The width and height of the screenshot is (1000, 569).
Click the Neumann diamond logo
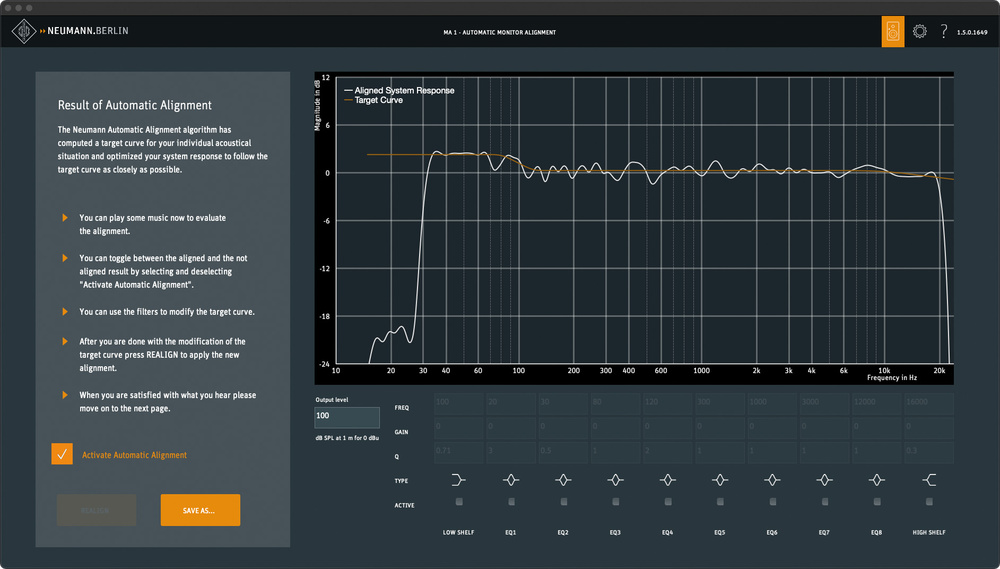[23, 31]
